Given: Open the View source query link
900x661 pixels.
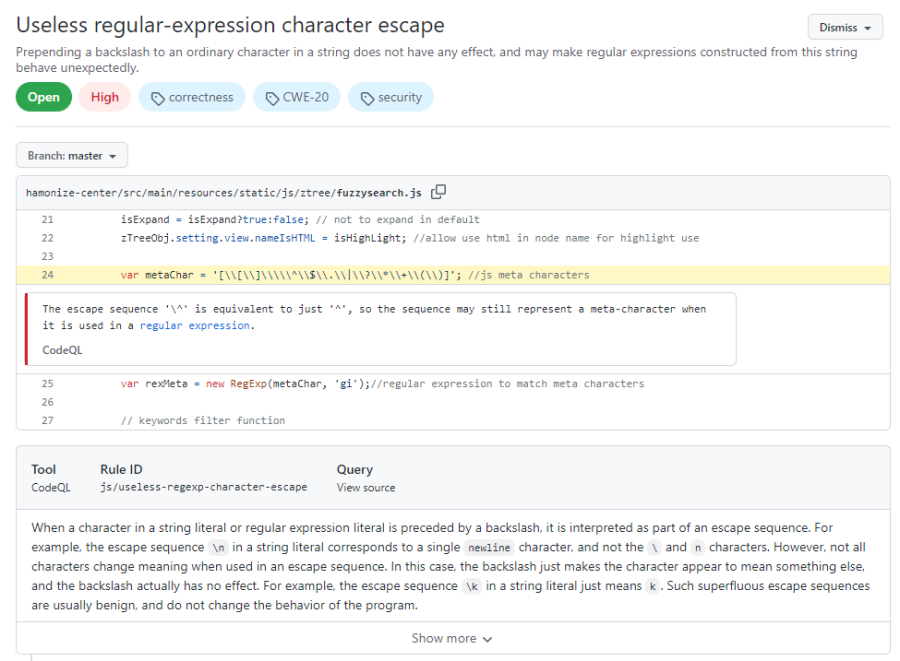Looking at the screenshot, I should [365, 488].
